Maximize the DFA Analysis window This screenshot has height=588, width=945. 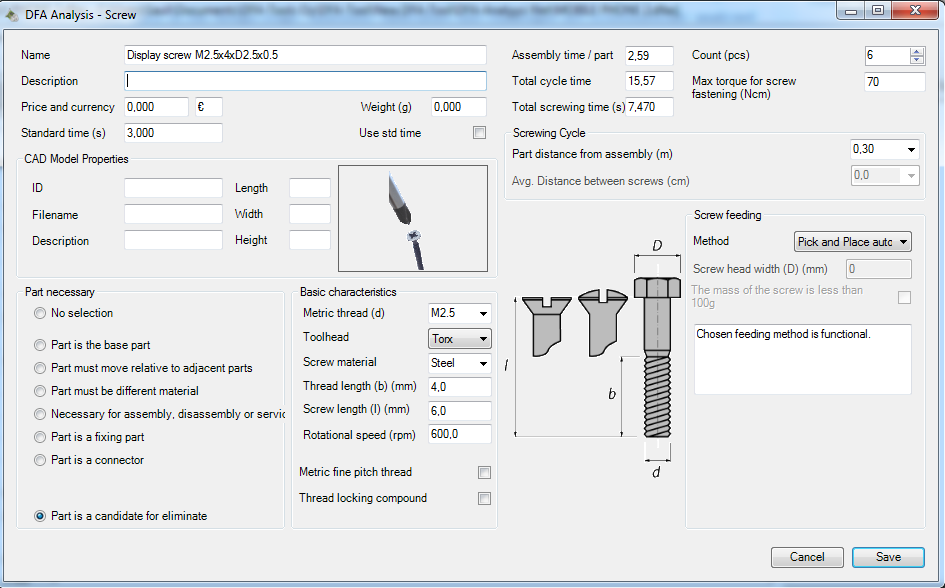pos(878,10)
